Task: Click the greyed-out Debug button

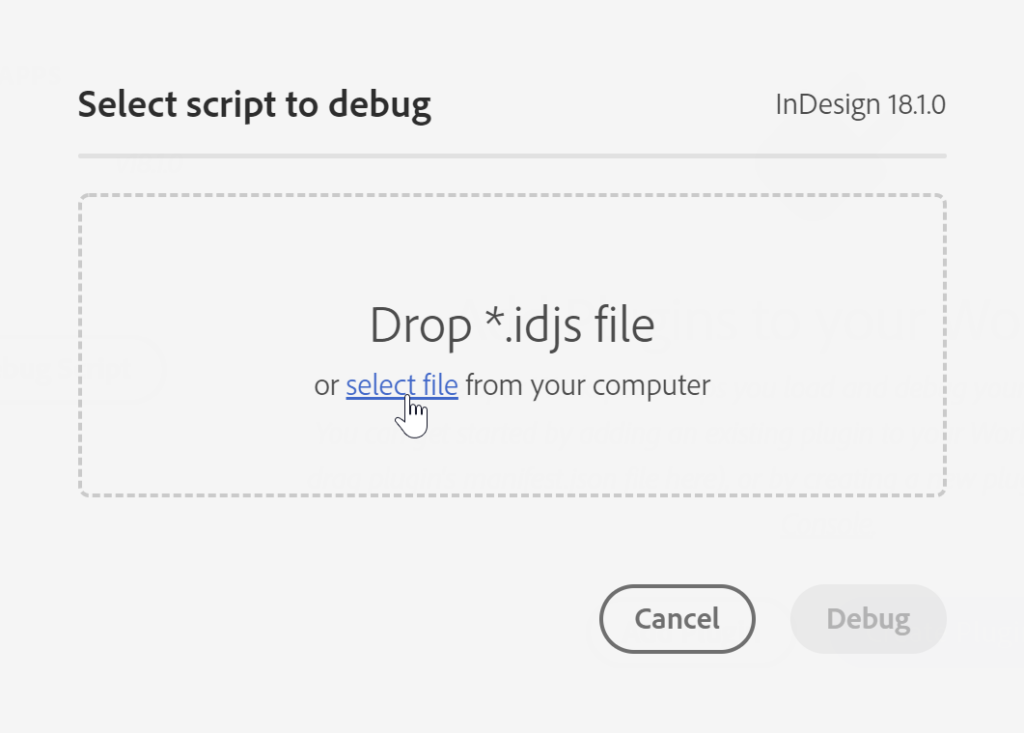Action: pyautogui.click(x=868, y=619)
